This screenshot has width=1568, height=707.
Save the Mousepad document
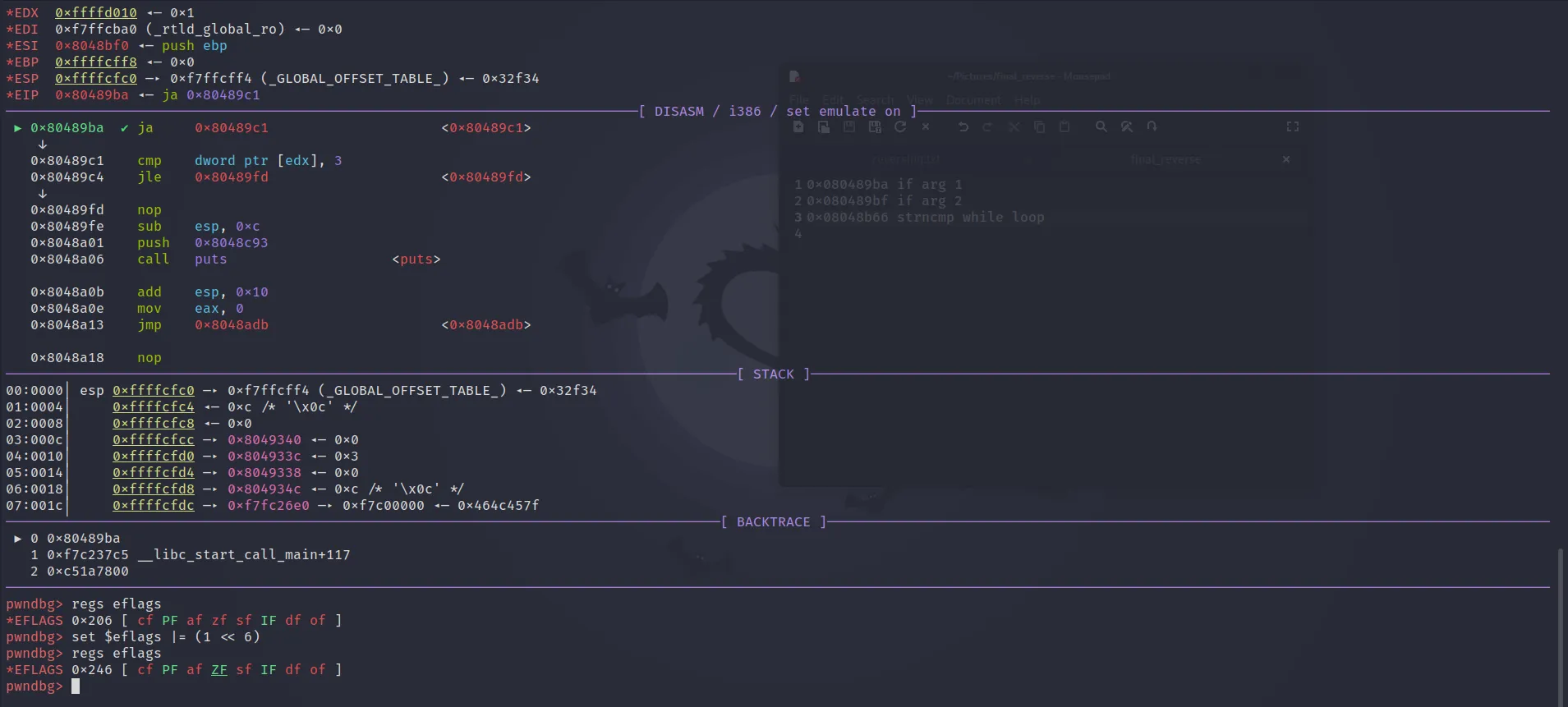(849, 126)
